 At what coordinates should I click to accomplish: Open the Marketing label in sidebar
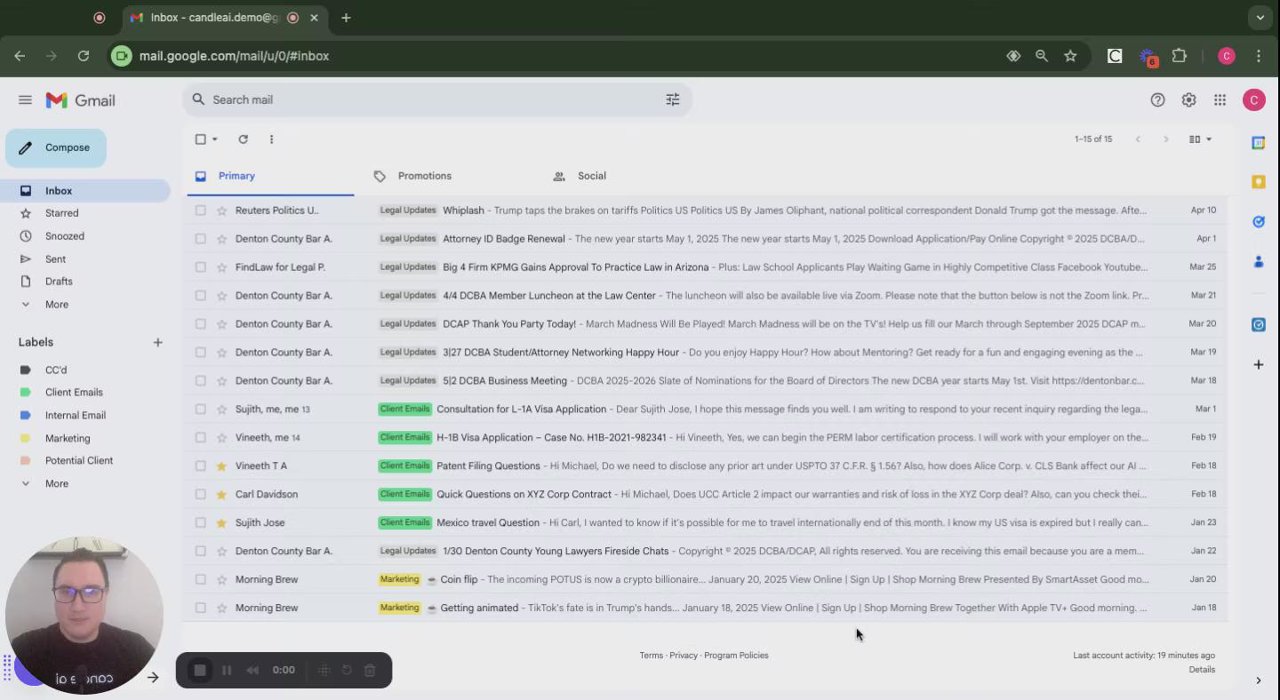[x=67, y=438]
